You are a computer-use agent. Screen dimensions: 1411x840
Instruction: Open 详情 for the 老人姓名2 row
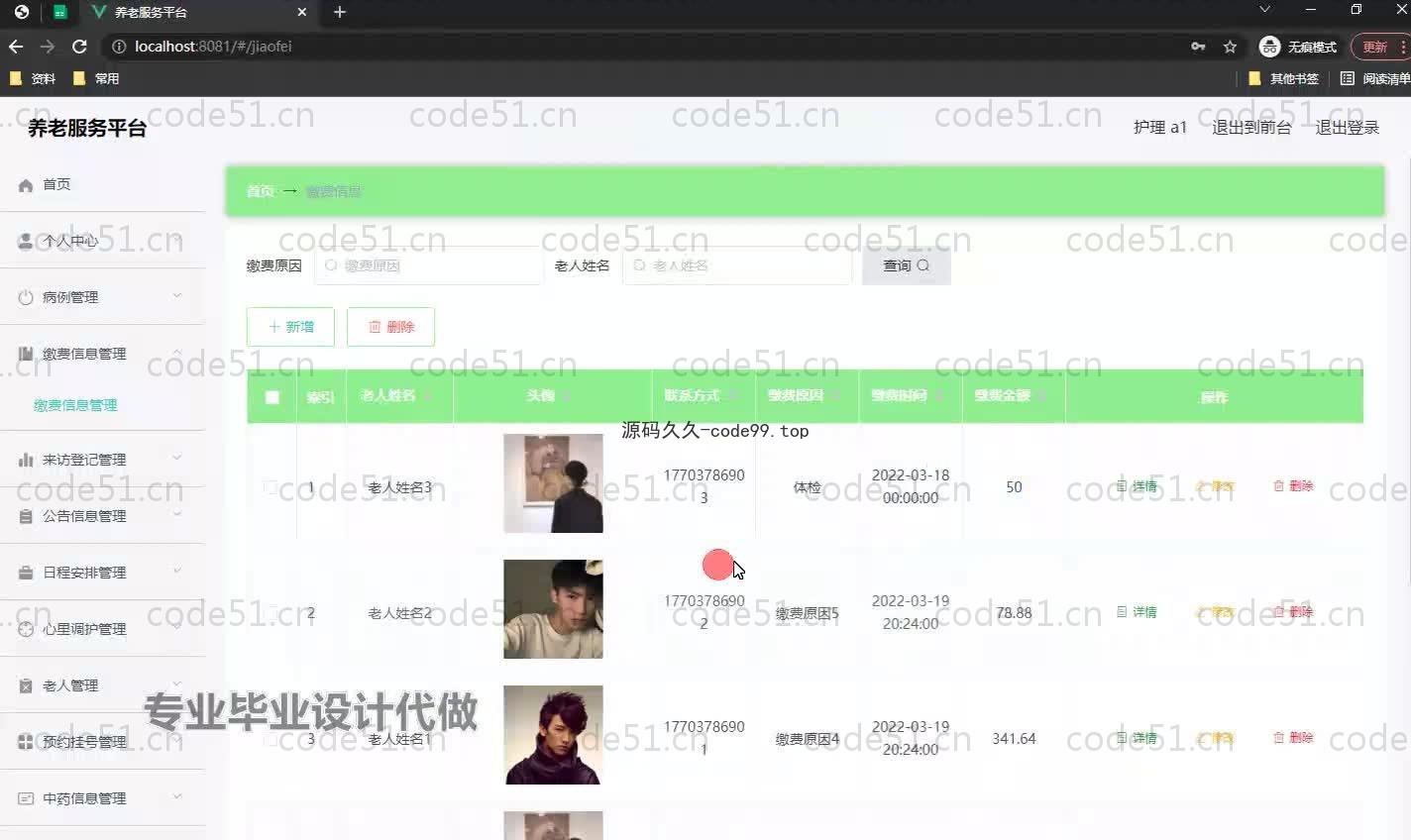tap(1137, 612)
